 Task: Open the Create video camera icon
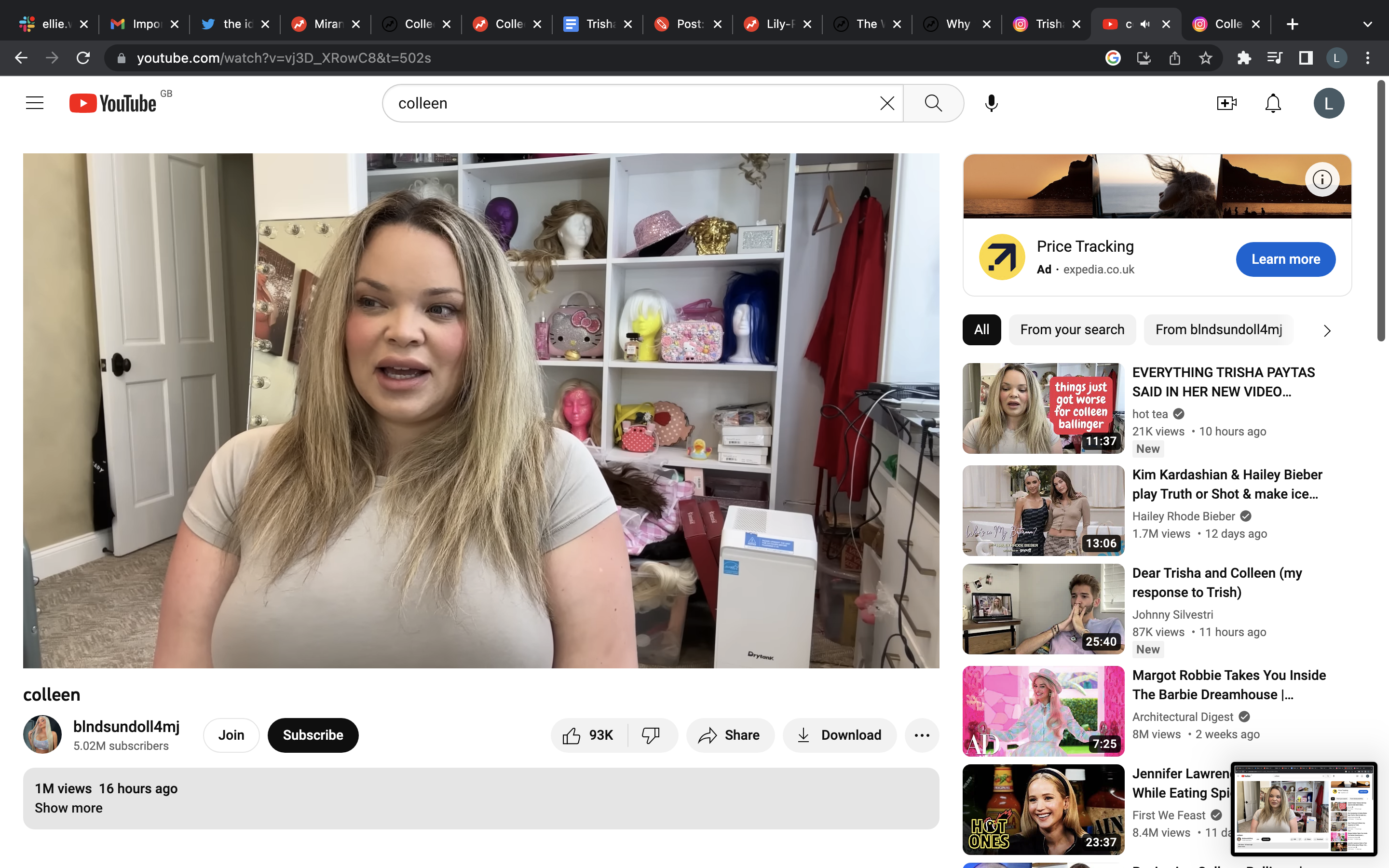pyautogui.click(x=1226, y=103)
